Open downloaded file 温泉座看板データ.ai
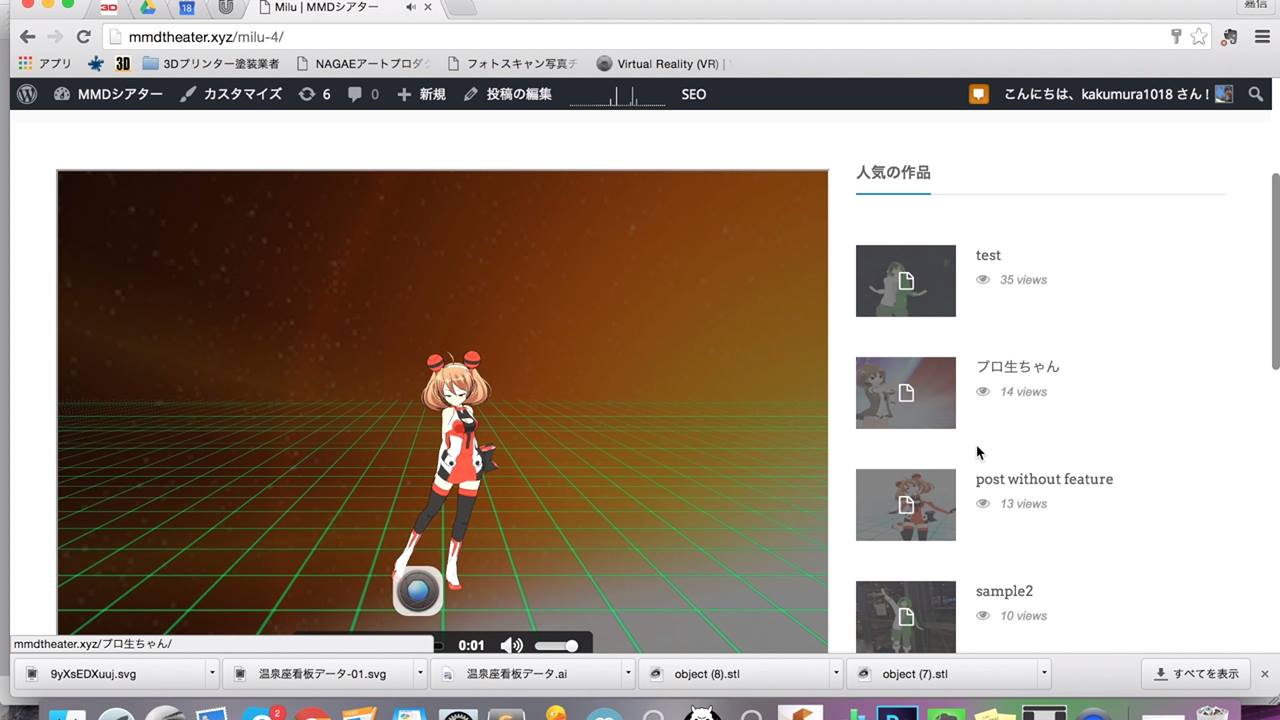Screen dimensions: 1280x720 tap(528, 674)
